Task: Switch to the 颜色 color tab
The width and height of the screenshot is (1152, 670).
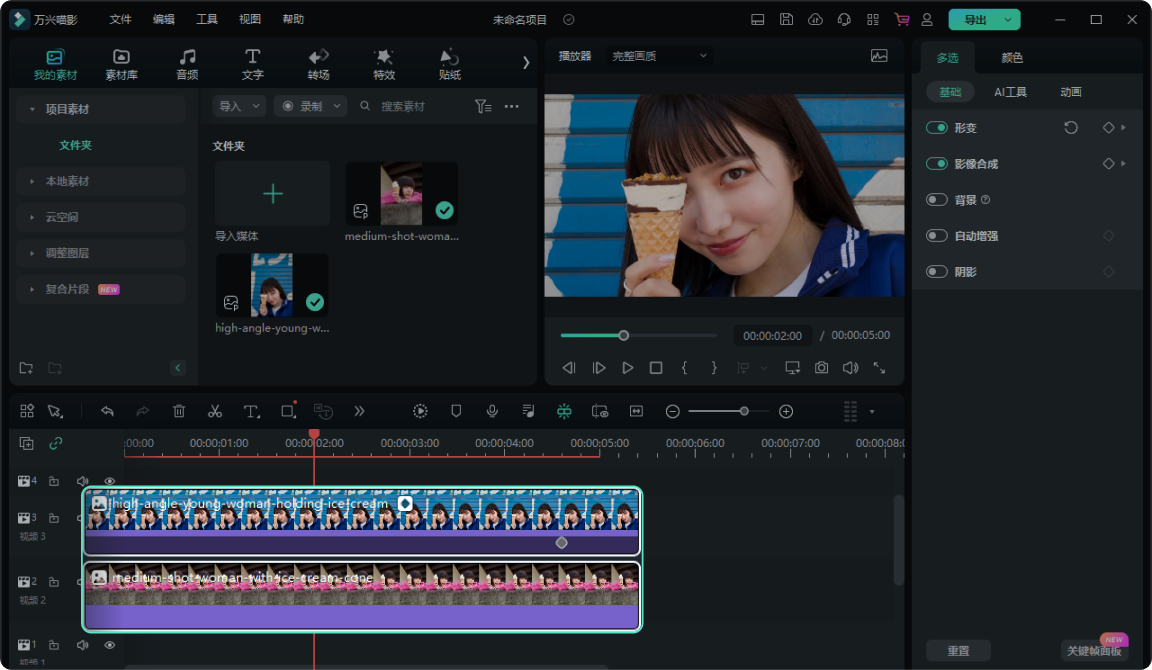Action: coord(1012,58)
